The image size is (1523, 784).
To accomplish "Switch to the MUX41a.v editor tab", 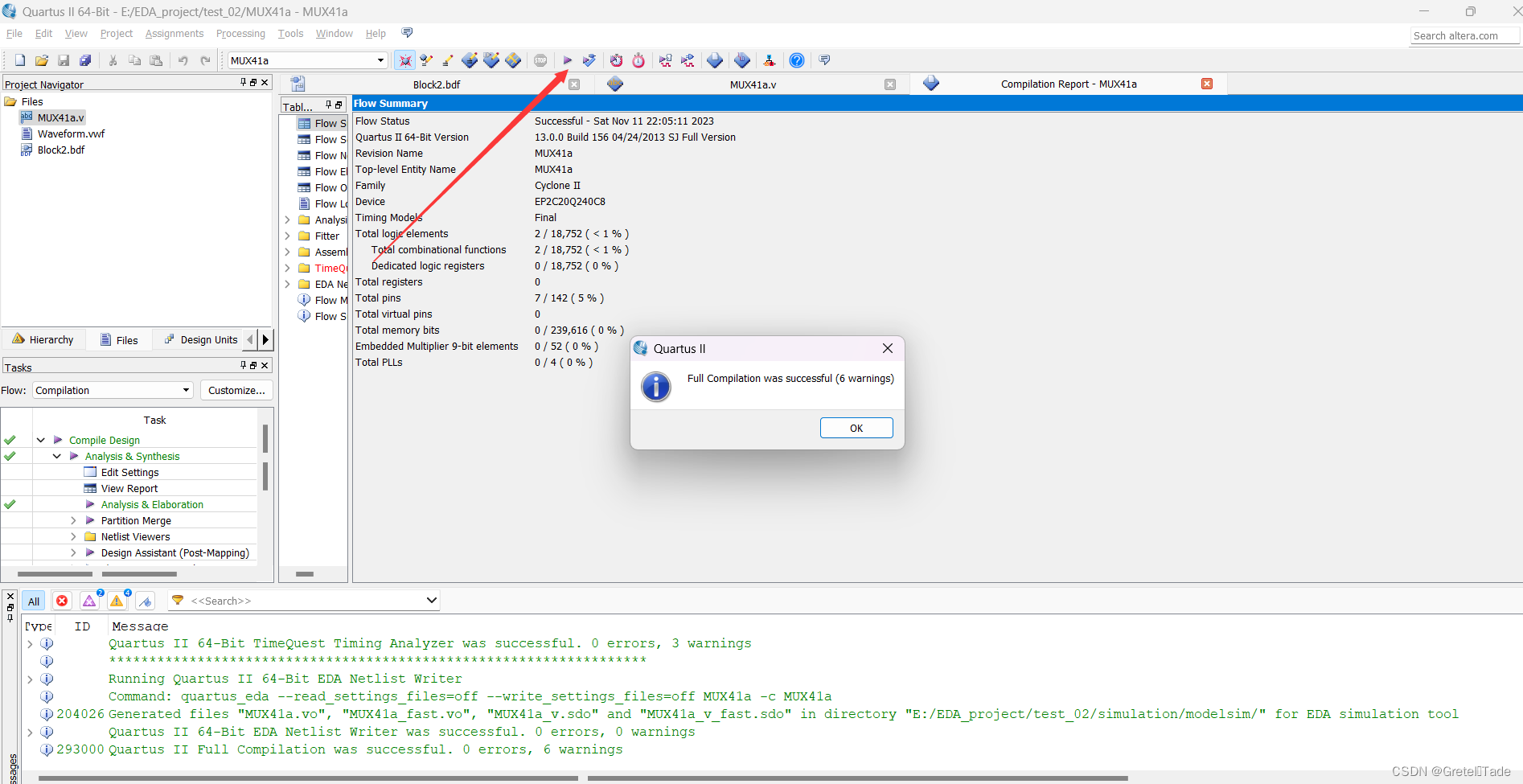I will pos(753,84).
